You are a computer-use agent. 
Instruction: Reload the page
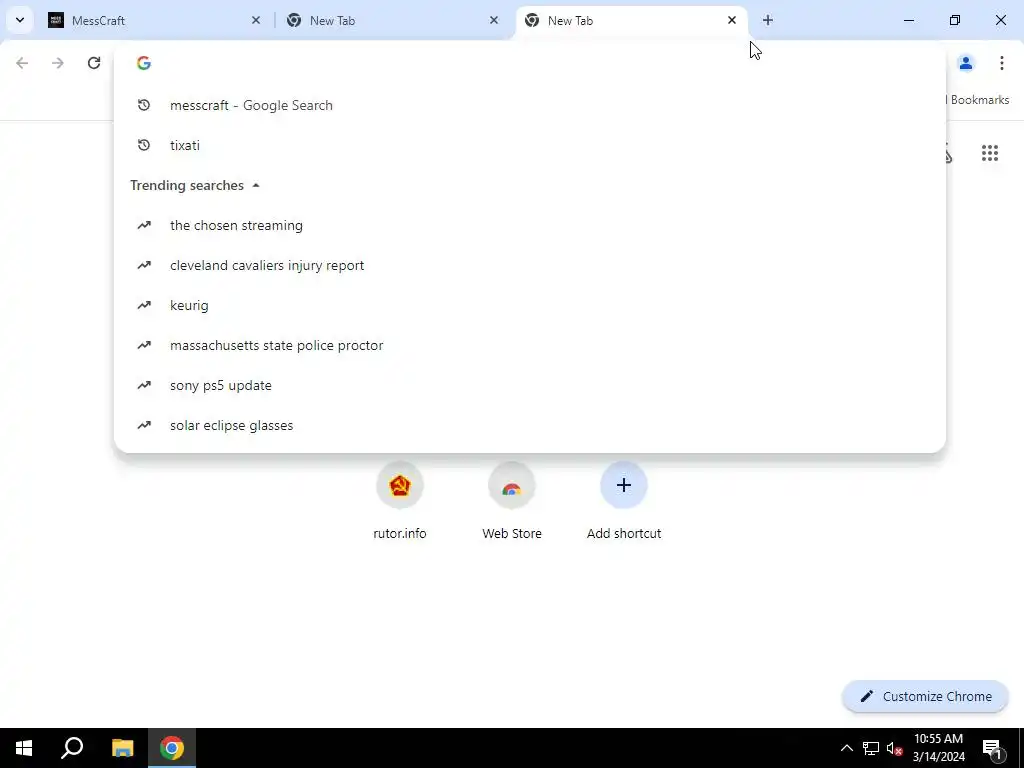coord(94,63)
